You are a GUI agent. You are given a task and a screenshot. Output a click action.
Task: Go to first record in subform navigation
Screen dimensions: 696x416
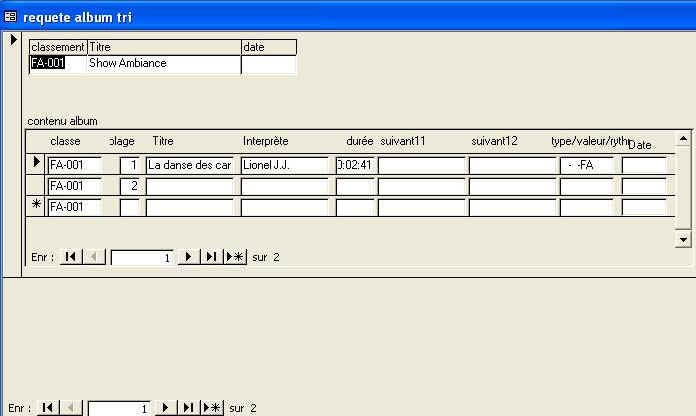(70, 257)
